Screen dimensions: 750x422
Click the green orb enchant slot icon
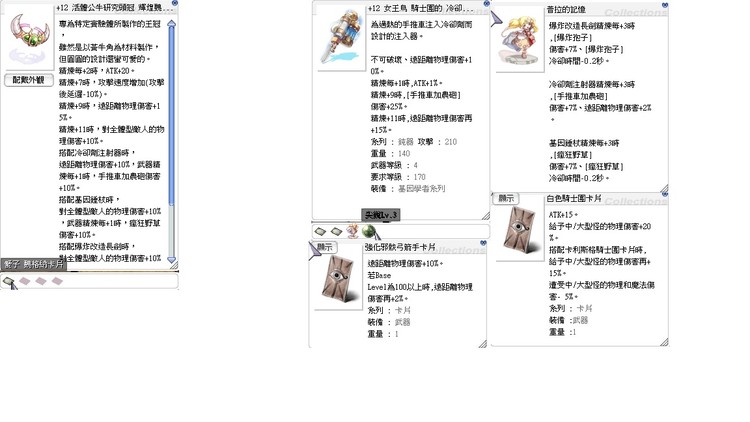coord(369,231)
